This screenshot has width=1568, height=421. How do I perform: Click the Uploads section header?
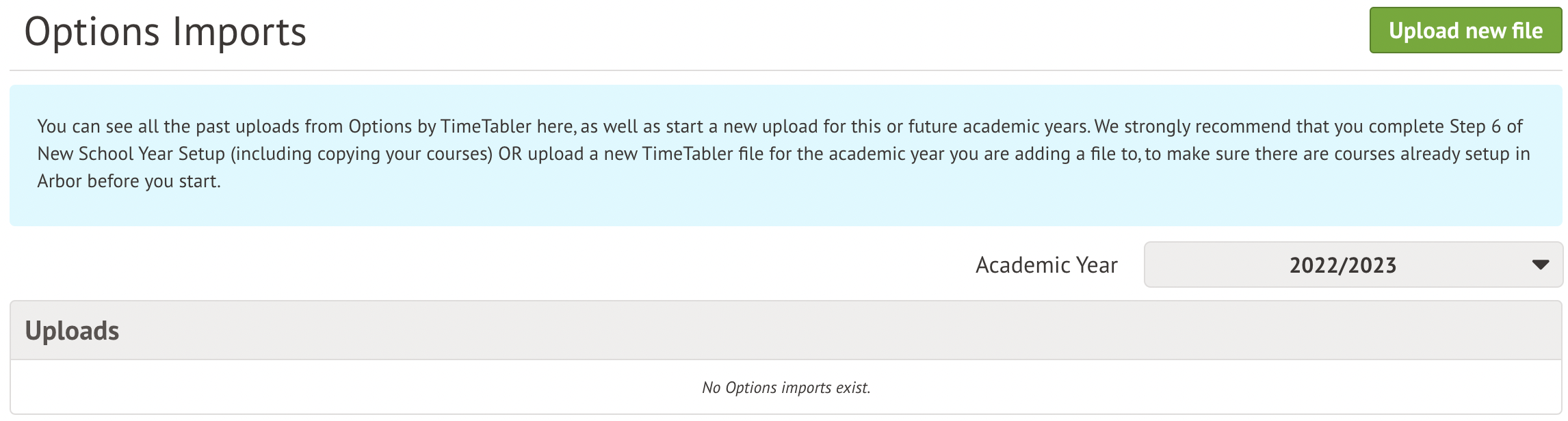(72, 331)
